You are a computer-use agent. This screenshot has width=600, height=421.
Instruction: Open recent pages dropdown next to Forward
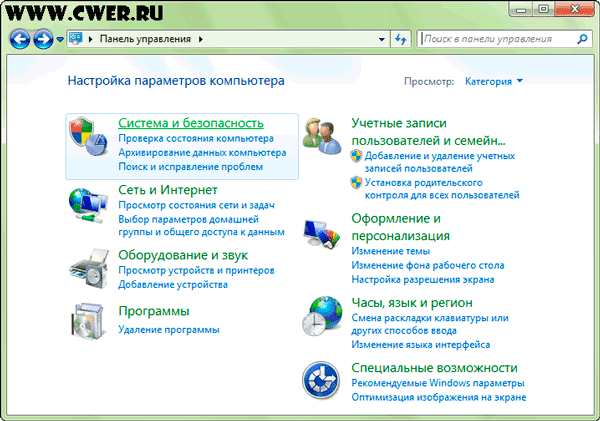click(61, 39)
